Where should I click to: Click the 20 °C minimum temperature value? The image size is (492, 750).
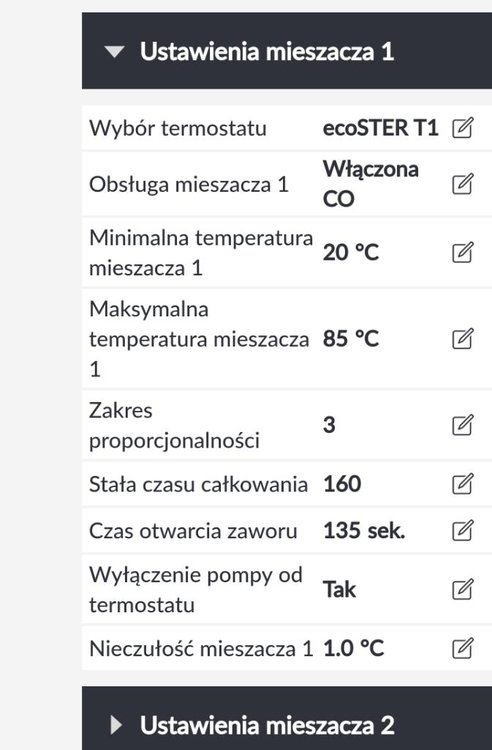(x=350, y=253)
